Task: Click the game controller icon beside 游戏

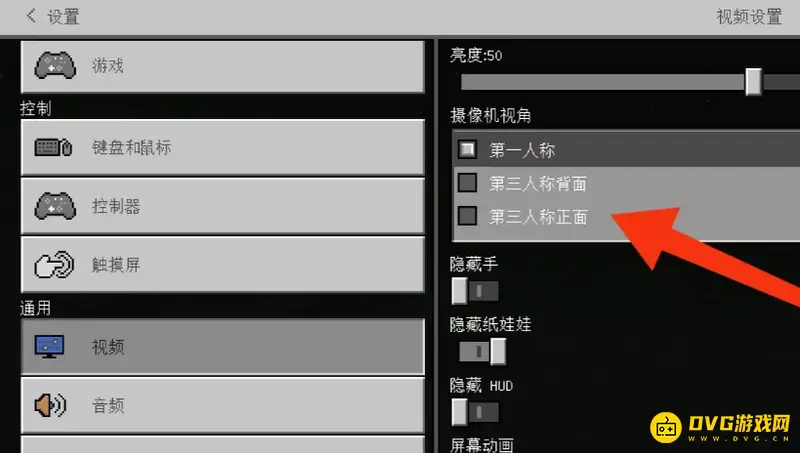Action: (x=55, y=65)
